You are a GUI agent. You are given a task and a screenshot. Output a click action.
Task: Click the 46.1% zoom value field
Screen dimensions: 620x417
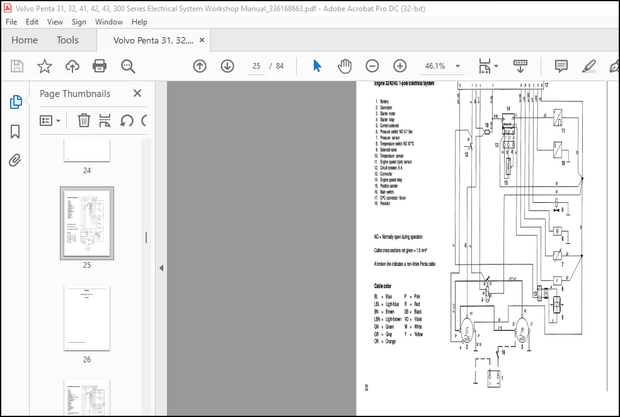435,66
